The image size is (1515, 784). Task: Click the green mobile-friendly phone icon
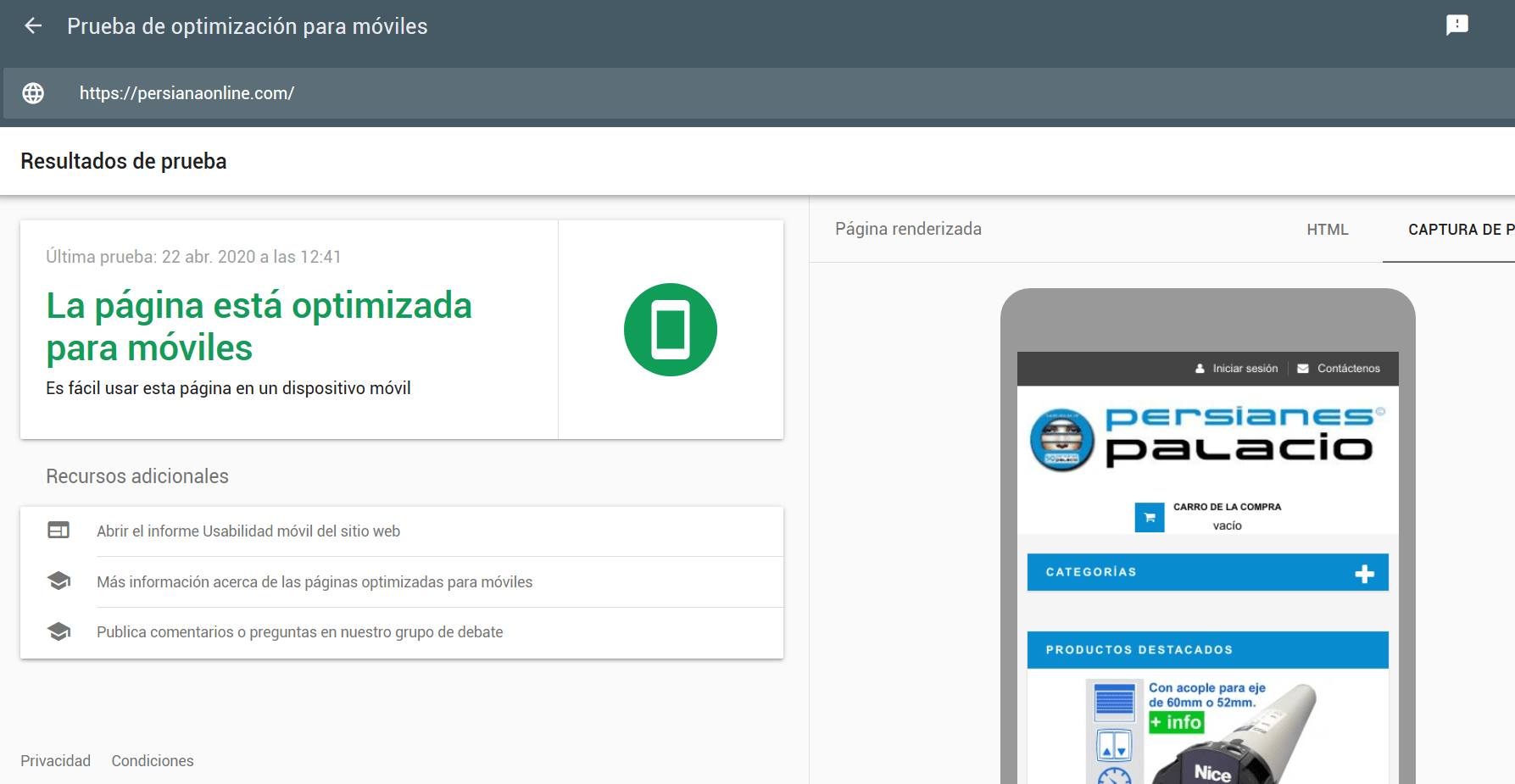[x=670, y=330]
